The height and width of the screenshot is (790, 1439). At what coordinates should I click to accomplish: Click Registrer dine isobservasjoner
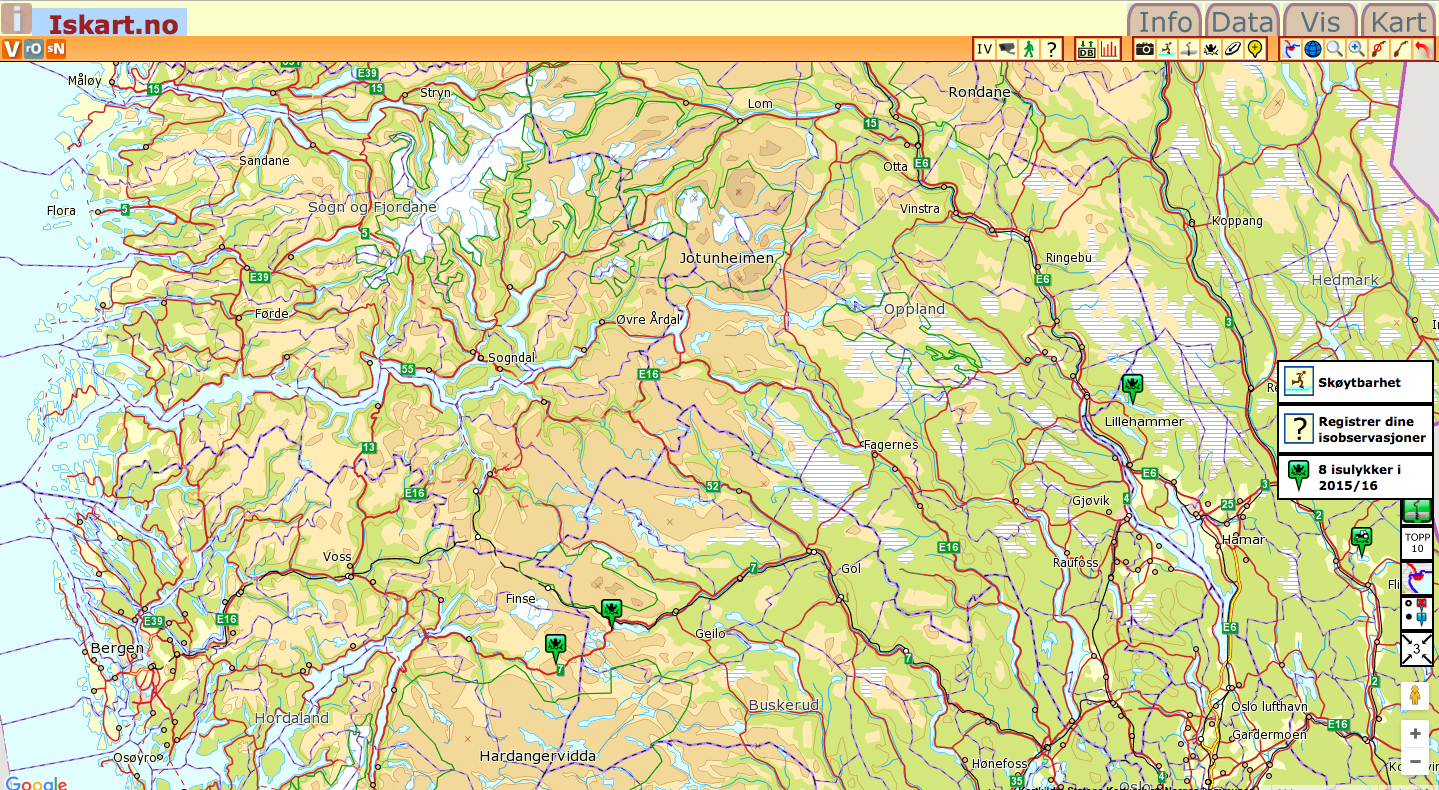click(x=1355, y=429)
